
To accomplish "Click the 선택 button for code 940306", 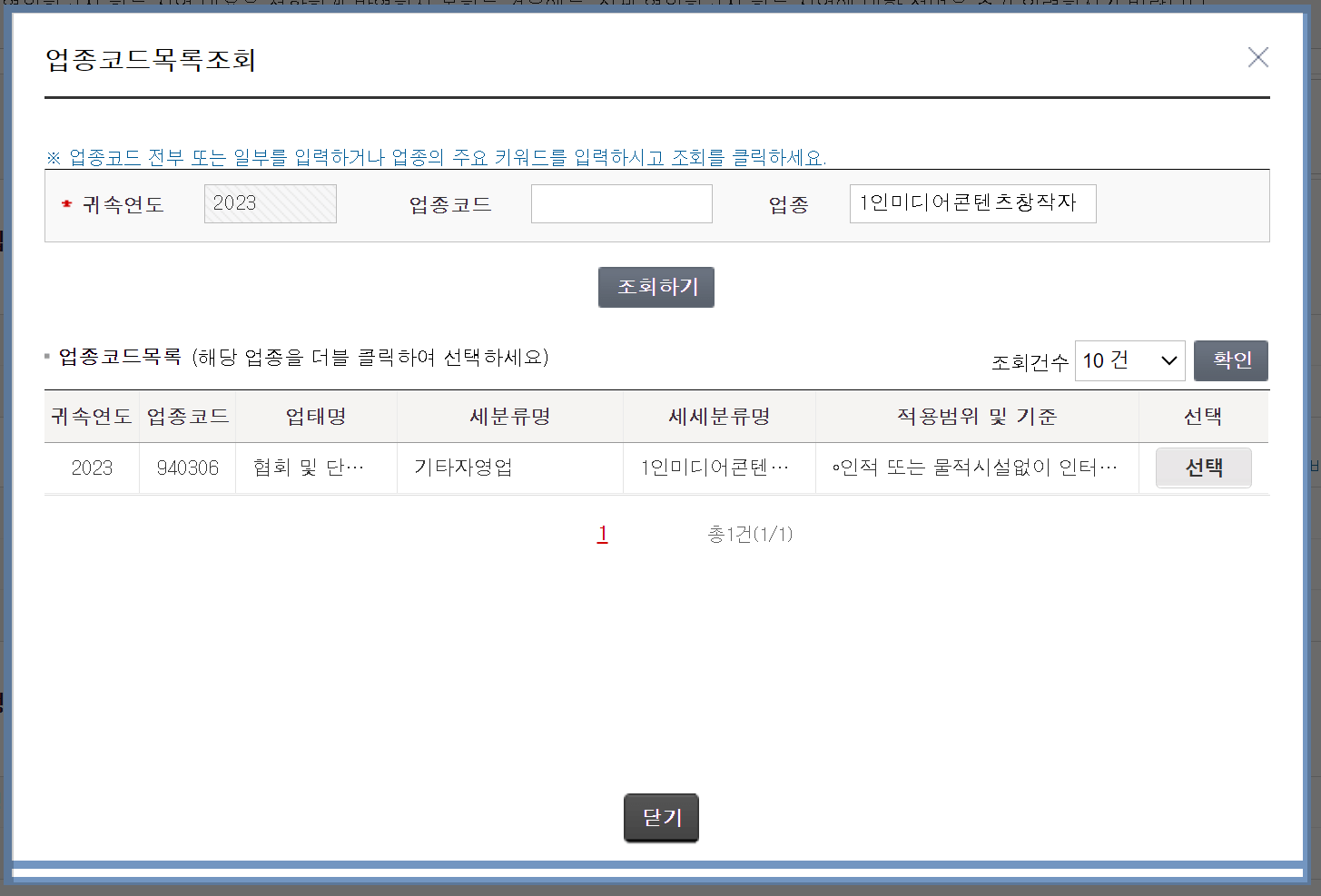I will pyautogui.click(x=1203, y=467).
